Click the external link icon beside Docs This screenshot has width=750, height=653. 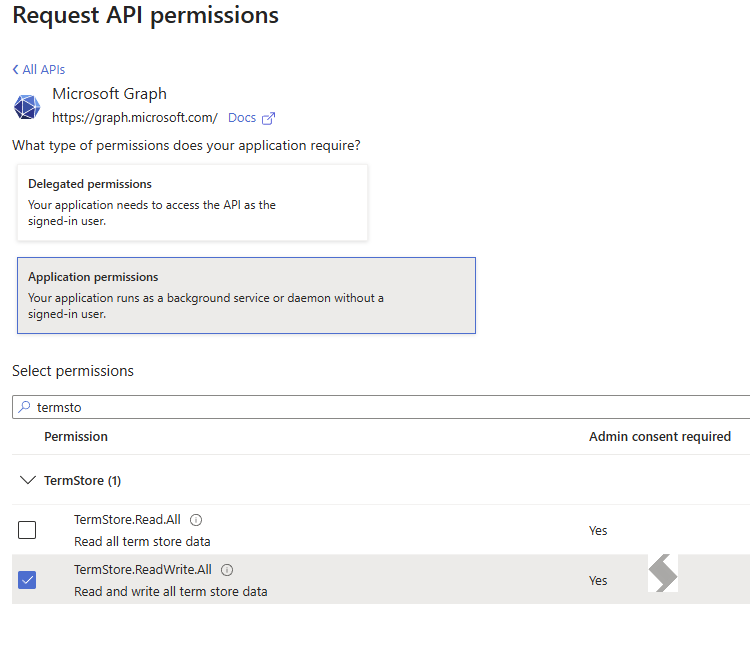(268, 118)
